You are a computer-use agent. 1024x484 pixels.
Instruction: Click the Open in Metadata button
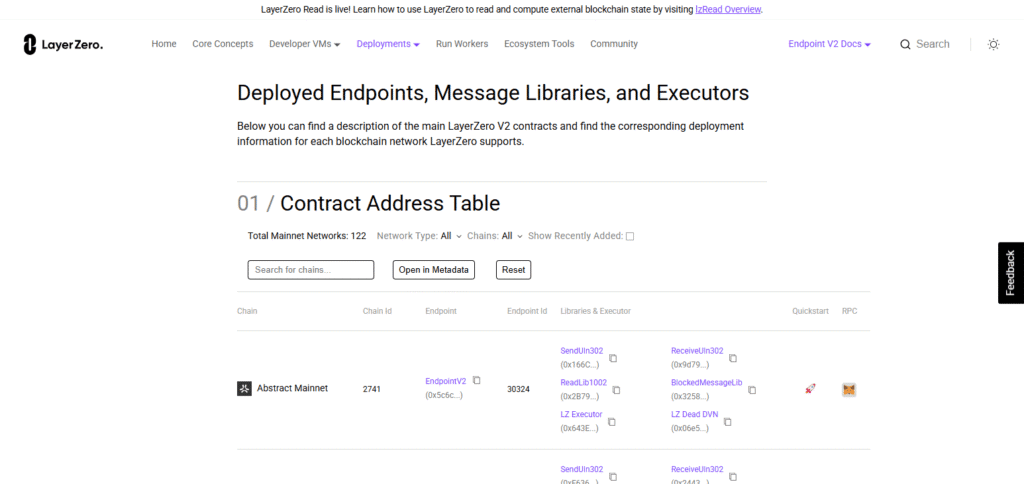click(434, 270)
